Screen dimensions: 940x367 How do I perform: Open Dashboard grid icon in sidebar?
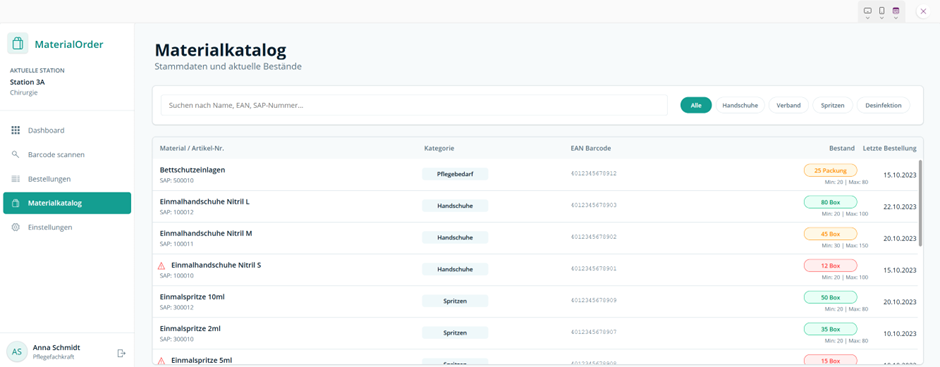[16, 130]
